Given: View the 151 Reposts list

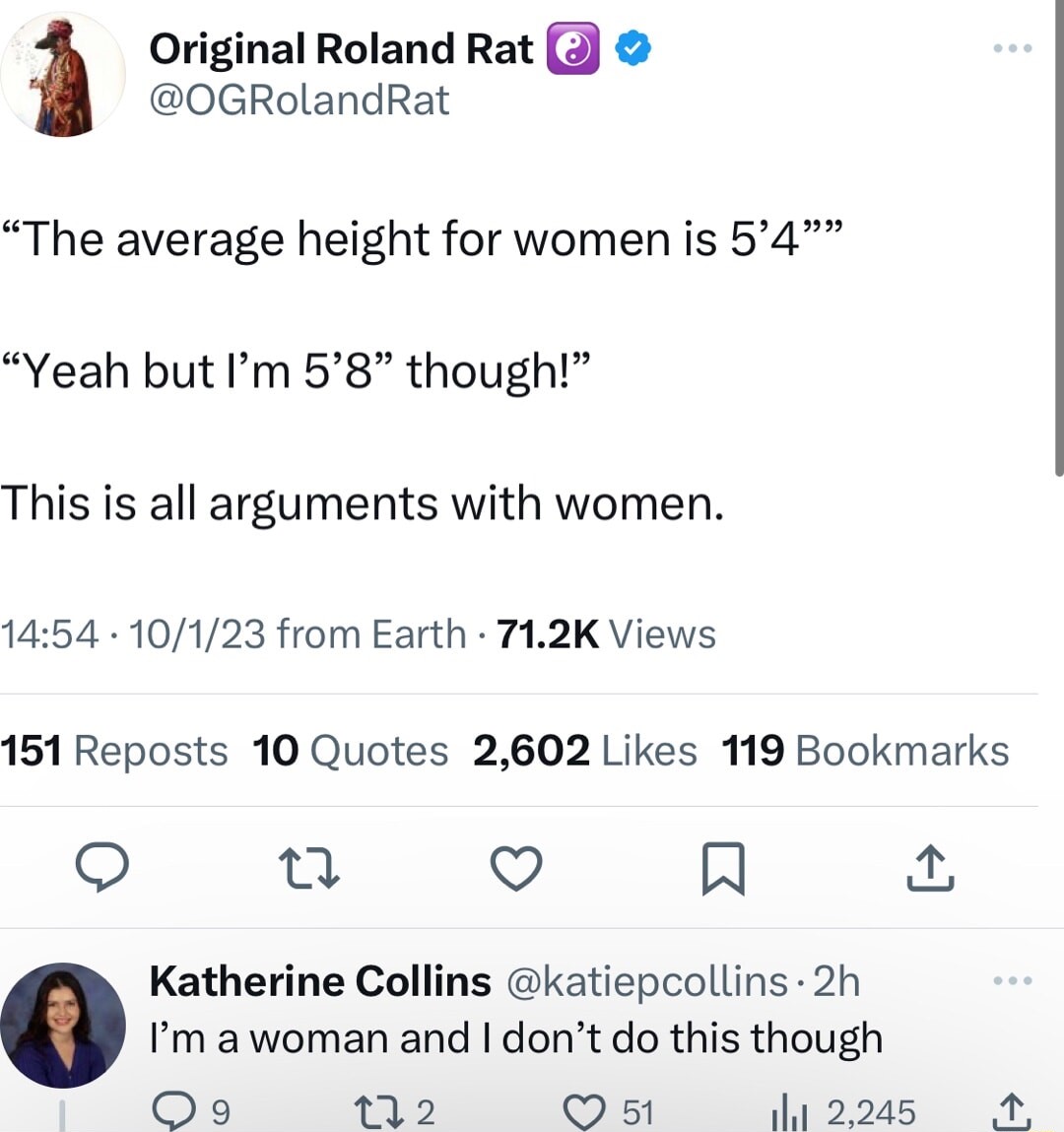Looking at the screenshot, I should [x=114, y=751].
